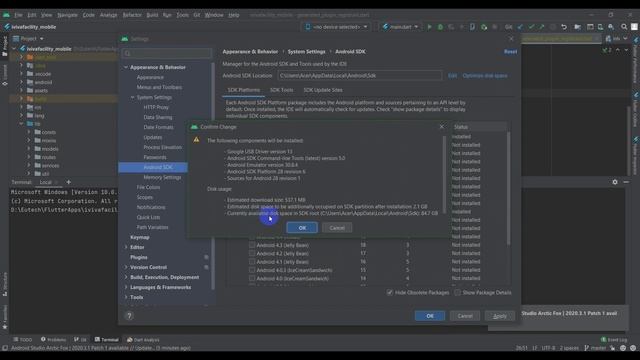Click the Git commit checkmark icon
This screenshot has height=360, width=640.
[x=531, y=27]
